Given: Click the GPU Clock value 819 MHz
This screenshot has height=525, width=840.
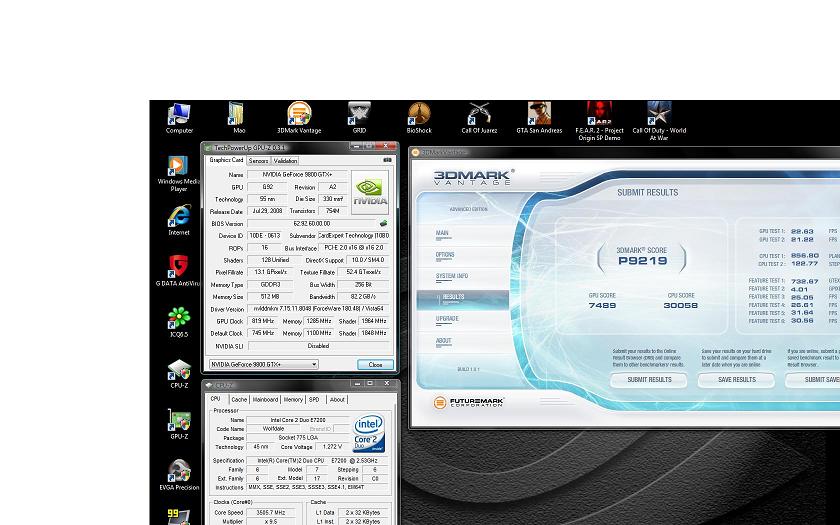Looking at the screenshot, I should coord(263,321).
